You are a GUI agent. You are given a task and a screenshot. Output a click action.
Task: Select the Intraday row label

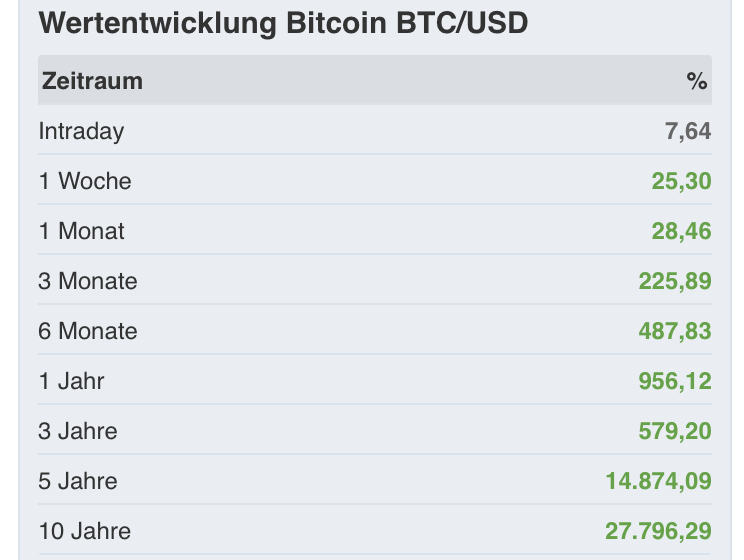tap(81, 131)
